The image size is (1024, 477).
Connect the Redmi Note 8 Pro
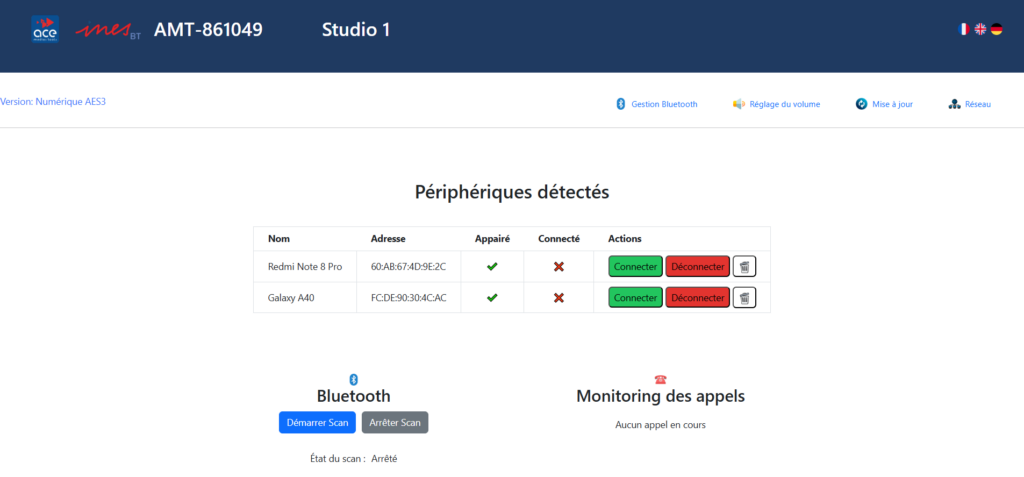[635, 266]
